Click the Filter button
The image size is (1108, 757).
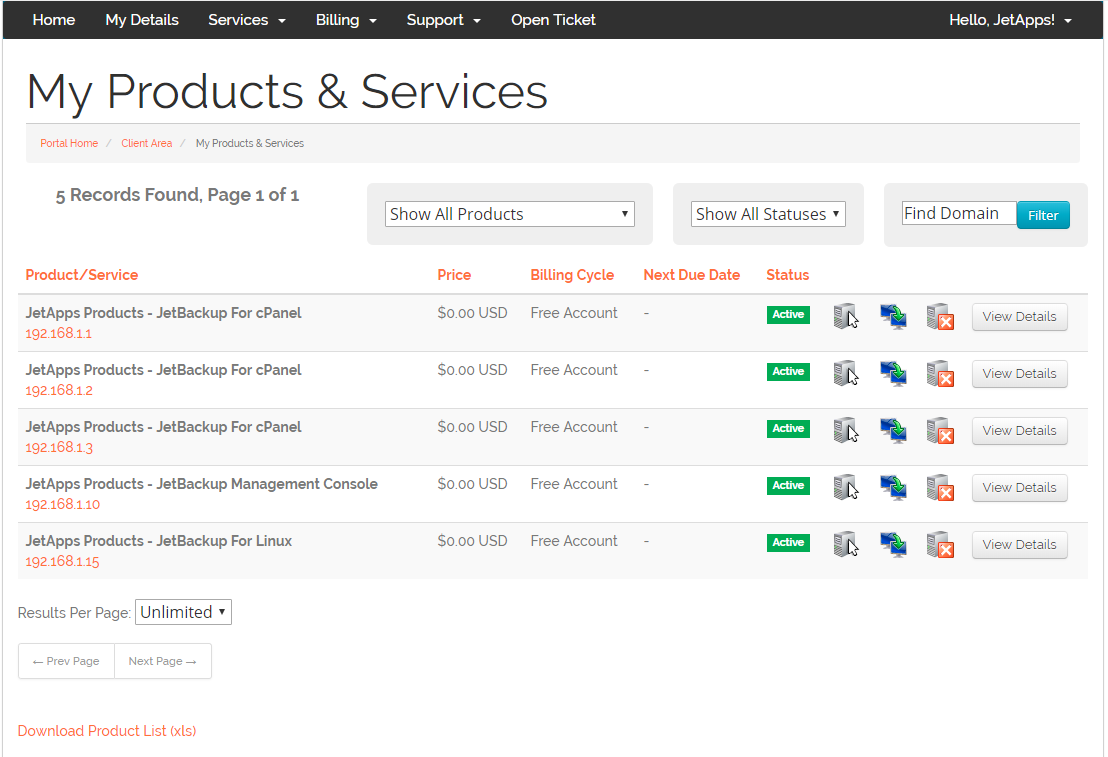(1043, 215)
